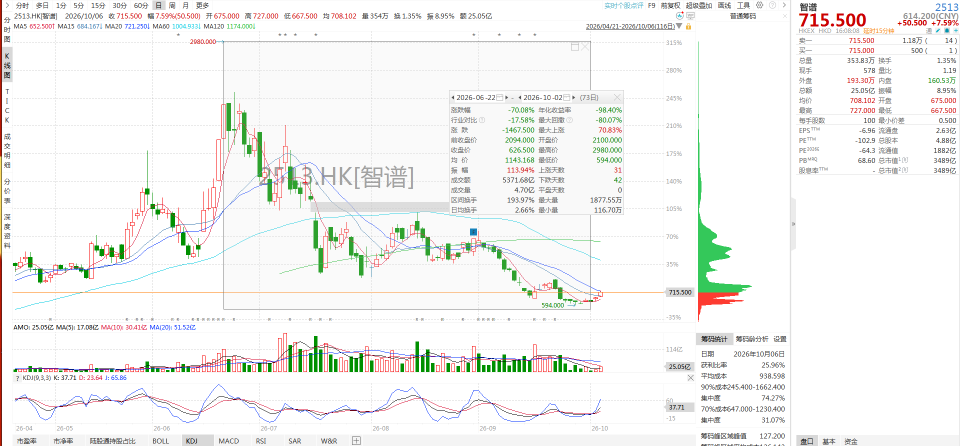Screen dimensions: 960x446
Task: Open the settings gear in the top toolbar
Action: 759,5
